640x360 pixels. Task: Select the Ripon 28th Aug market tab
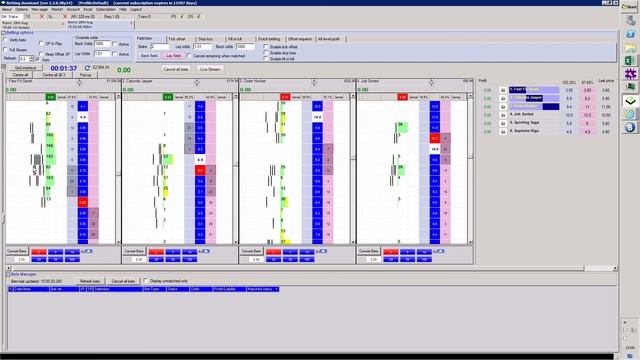tap(32, 25)
